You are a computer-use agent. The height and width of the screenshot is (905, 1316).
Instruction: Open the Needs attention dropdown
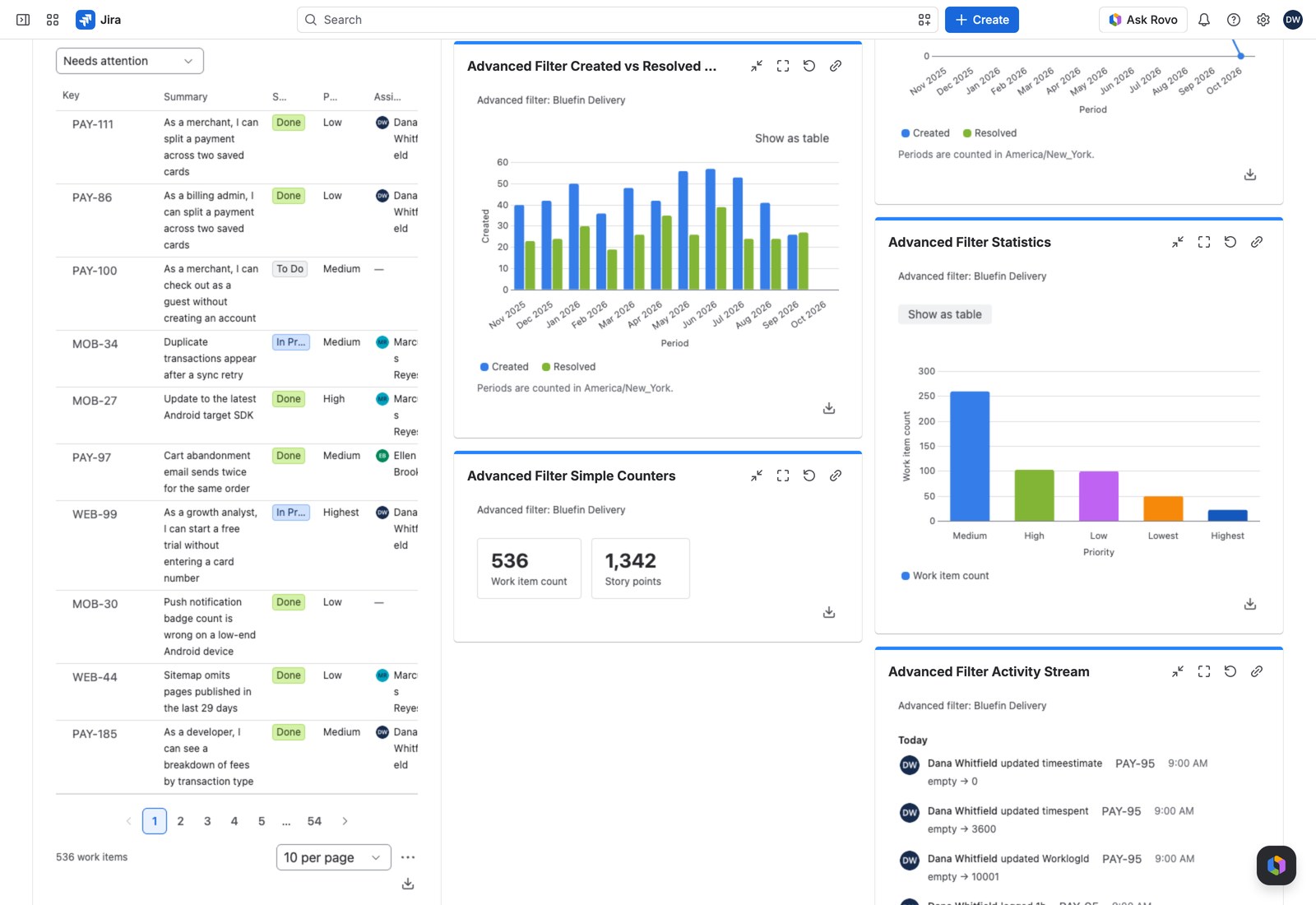point(130,61)
